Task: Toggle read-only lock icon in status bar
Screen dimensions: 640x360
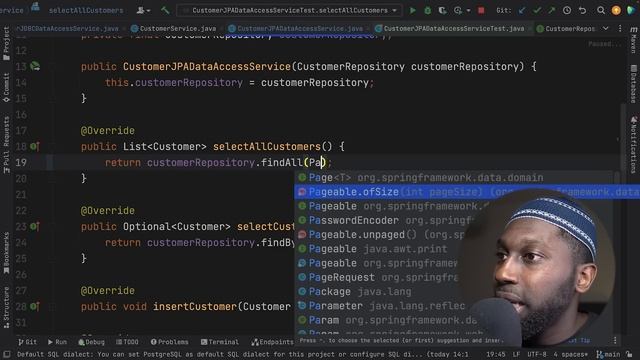Action: click(x=630, y=354)
